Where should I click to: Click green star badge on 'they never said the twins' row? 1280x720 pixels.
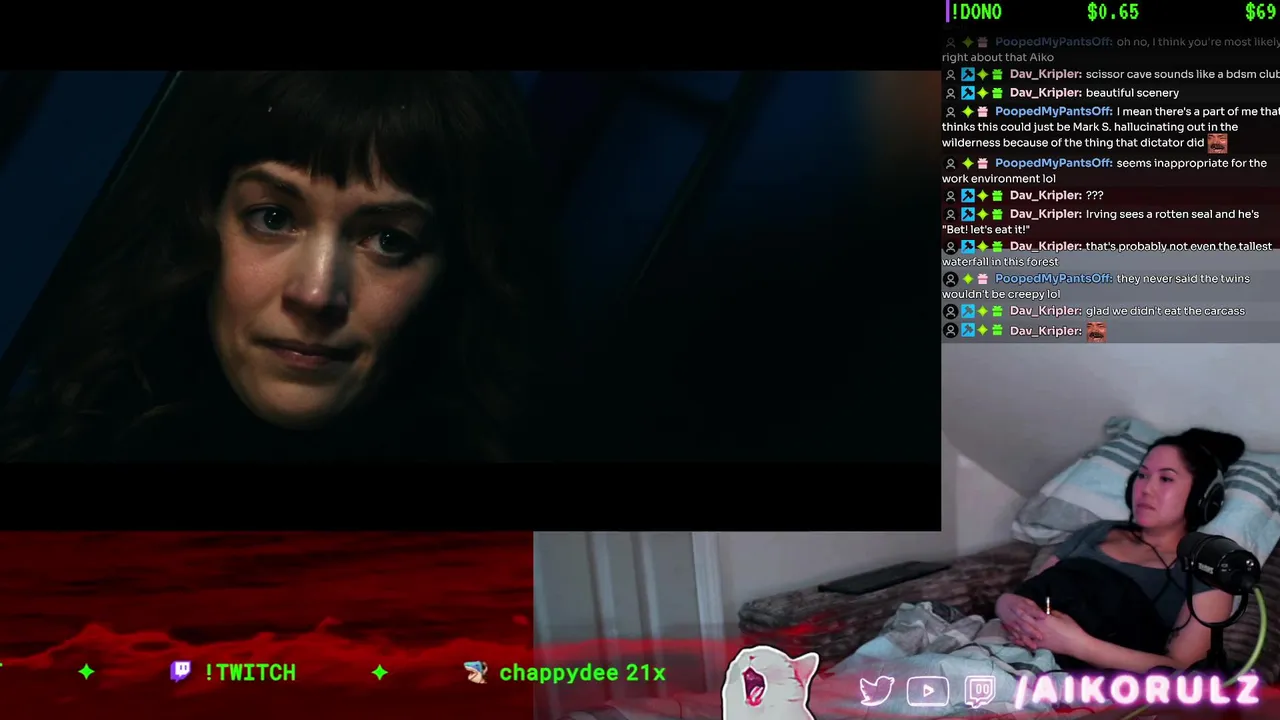pyautogui.click(x=967, y=278)
